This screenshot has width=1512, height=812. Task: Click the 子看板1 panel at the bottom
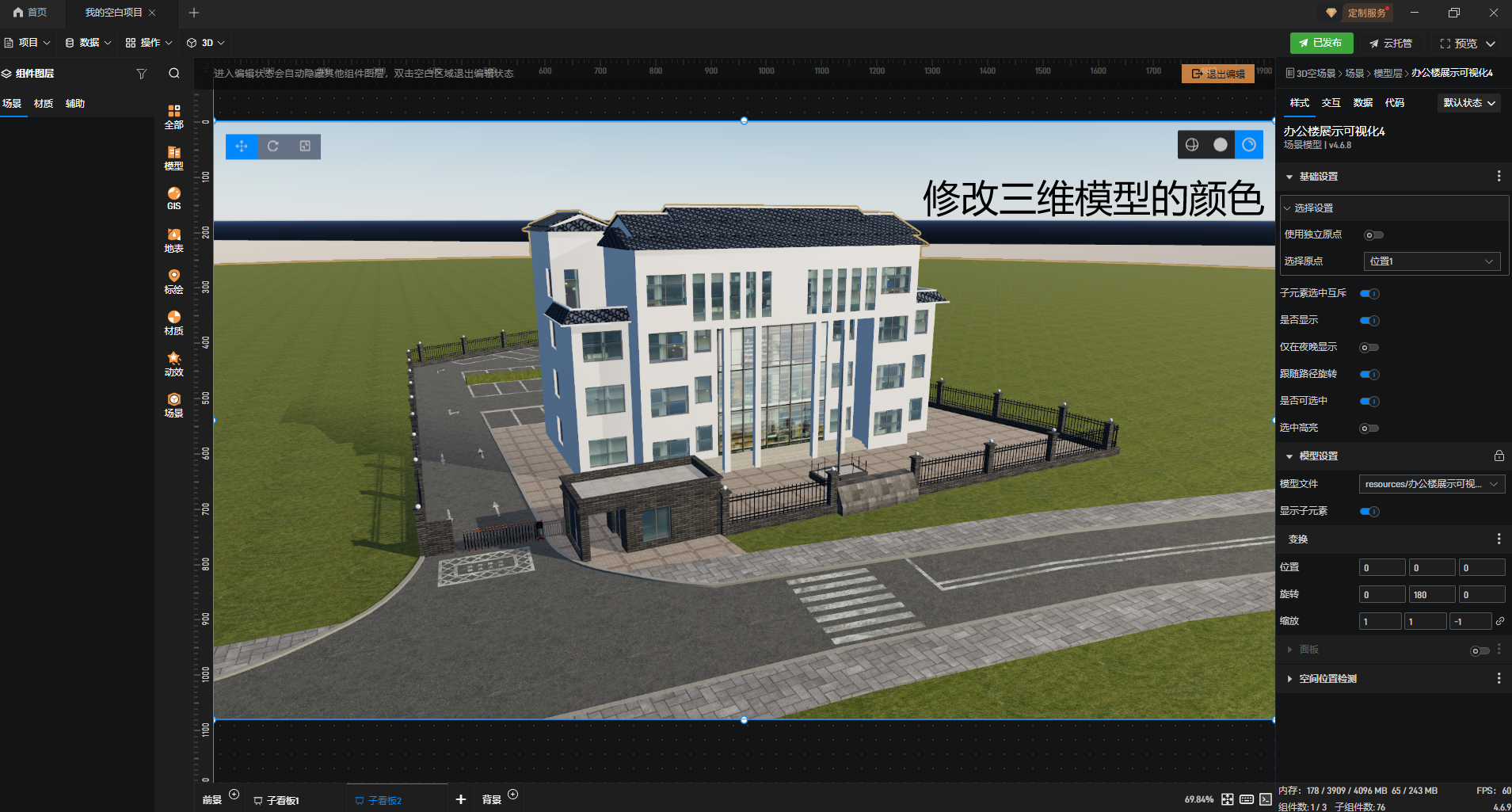click(282, 799)
